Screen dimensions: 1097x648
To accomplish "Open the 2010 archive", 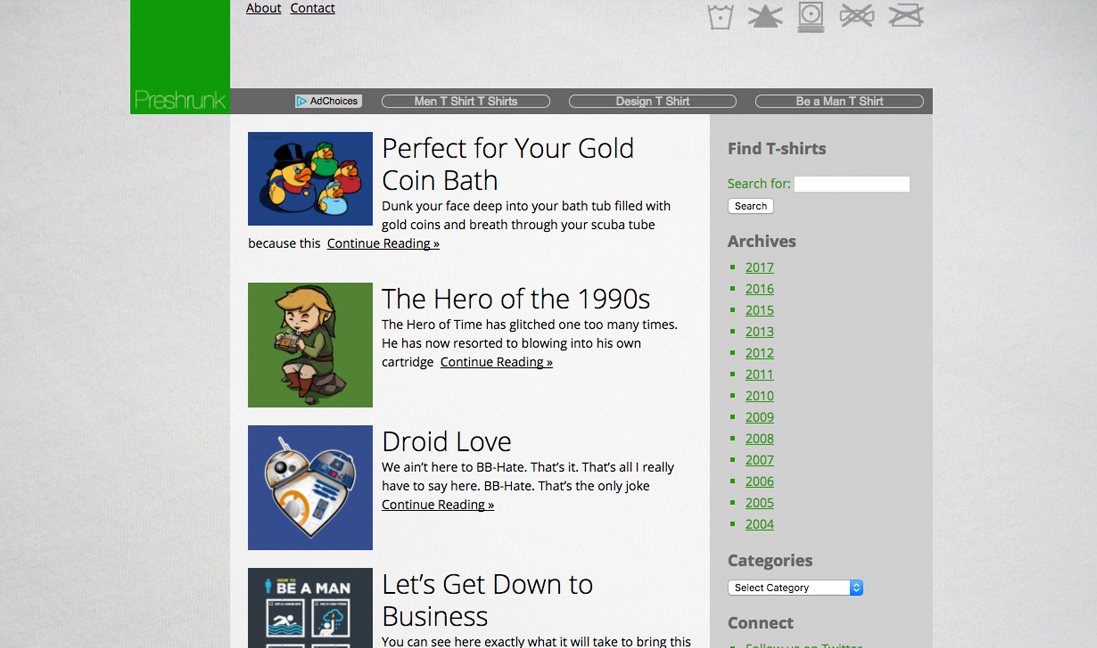I will [759, 396].
